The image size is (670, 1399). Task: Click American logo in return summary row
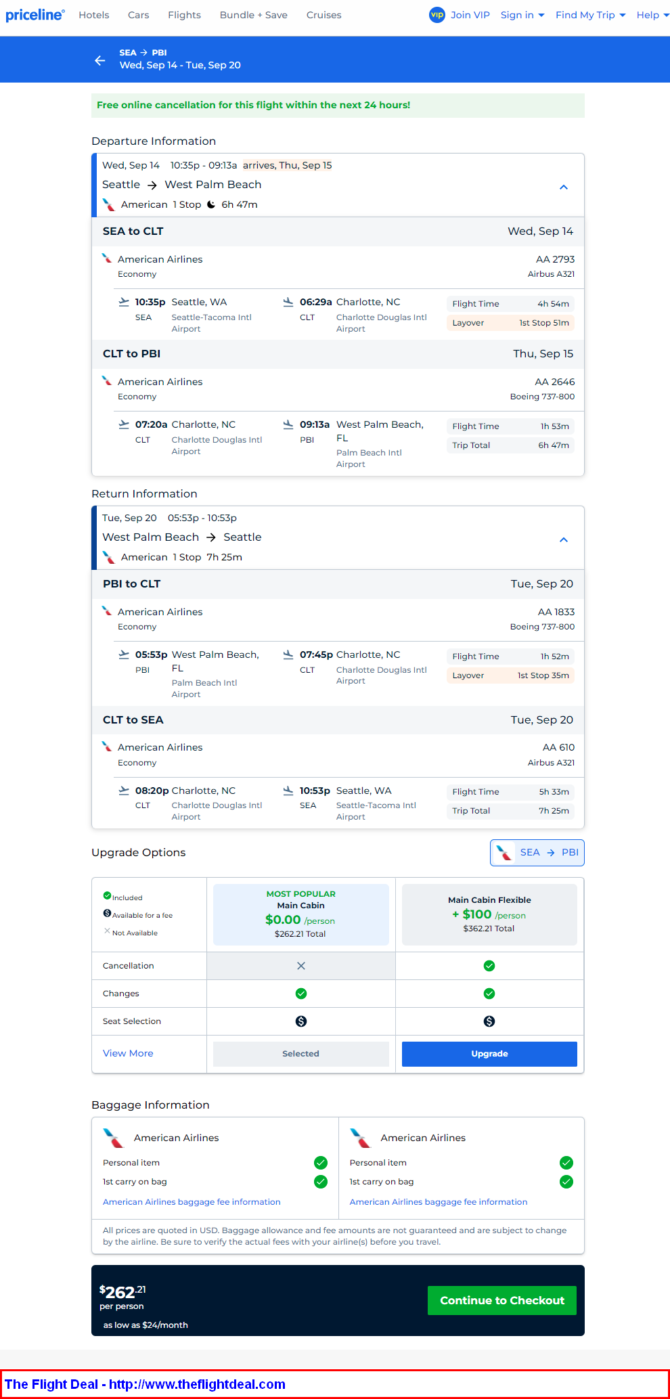point(109,557)
